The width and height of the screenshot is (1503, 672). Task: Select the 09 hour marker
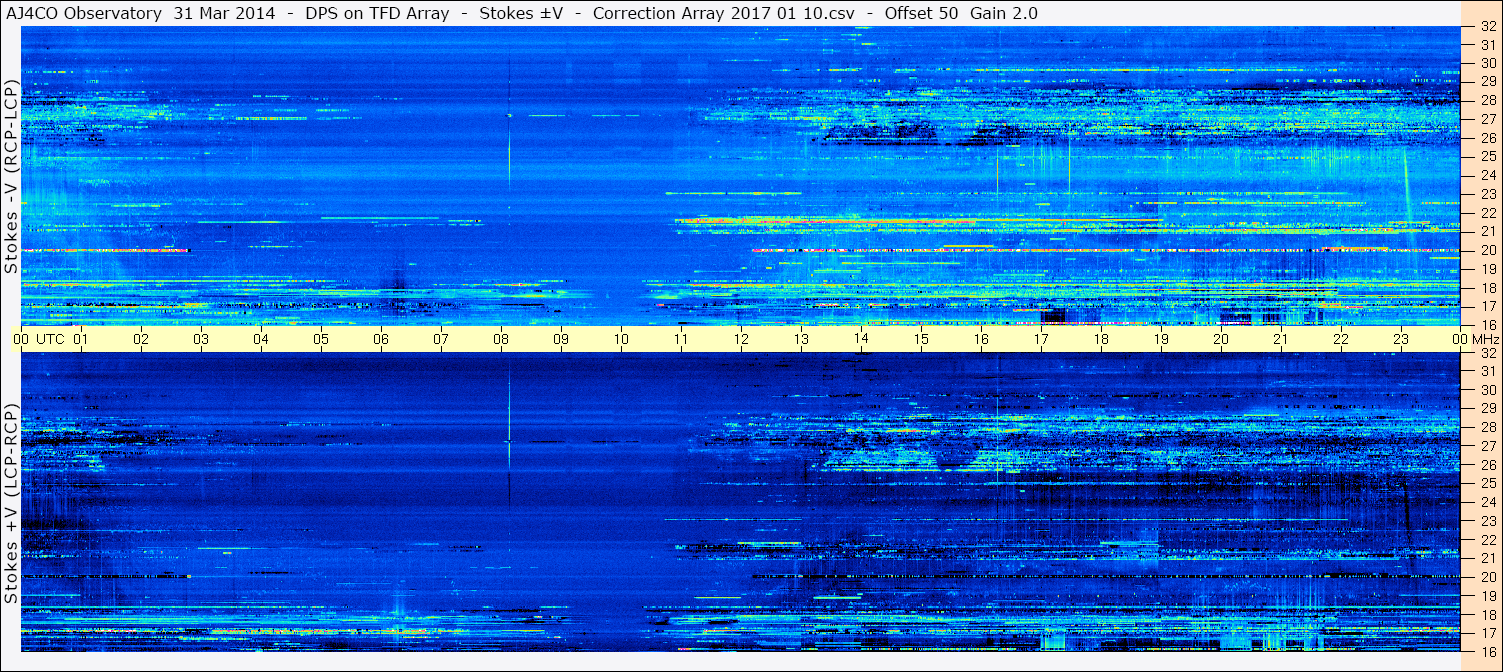pyautogui.click(x=561, y=339)
